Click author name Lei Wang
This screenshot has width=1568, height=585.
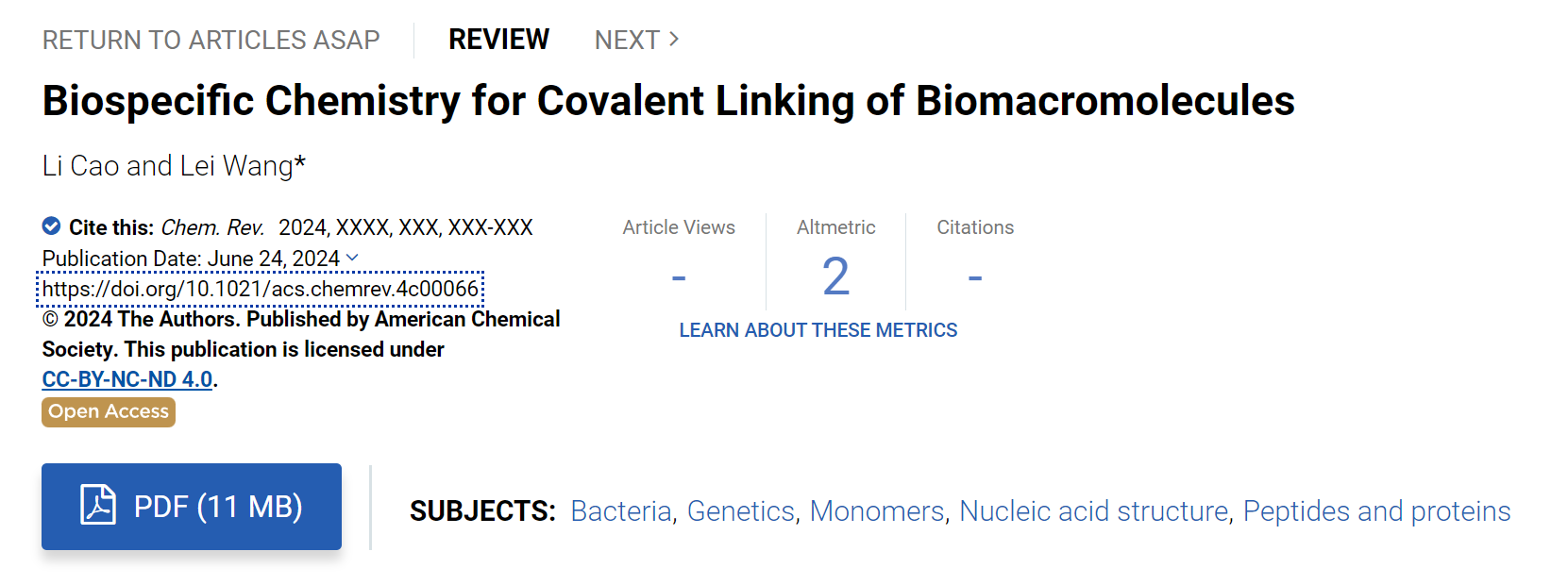[237, 166]
